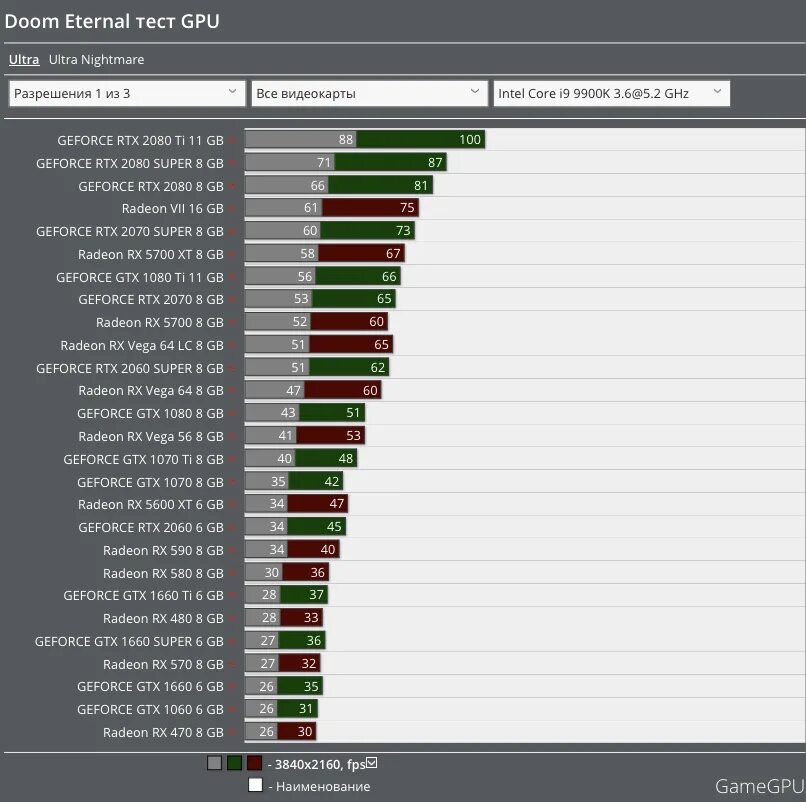Screen dimensions: 806x802
Task: Select GEFORCE GTX 1080 8 GB label
Action: [151, 413]
